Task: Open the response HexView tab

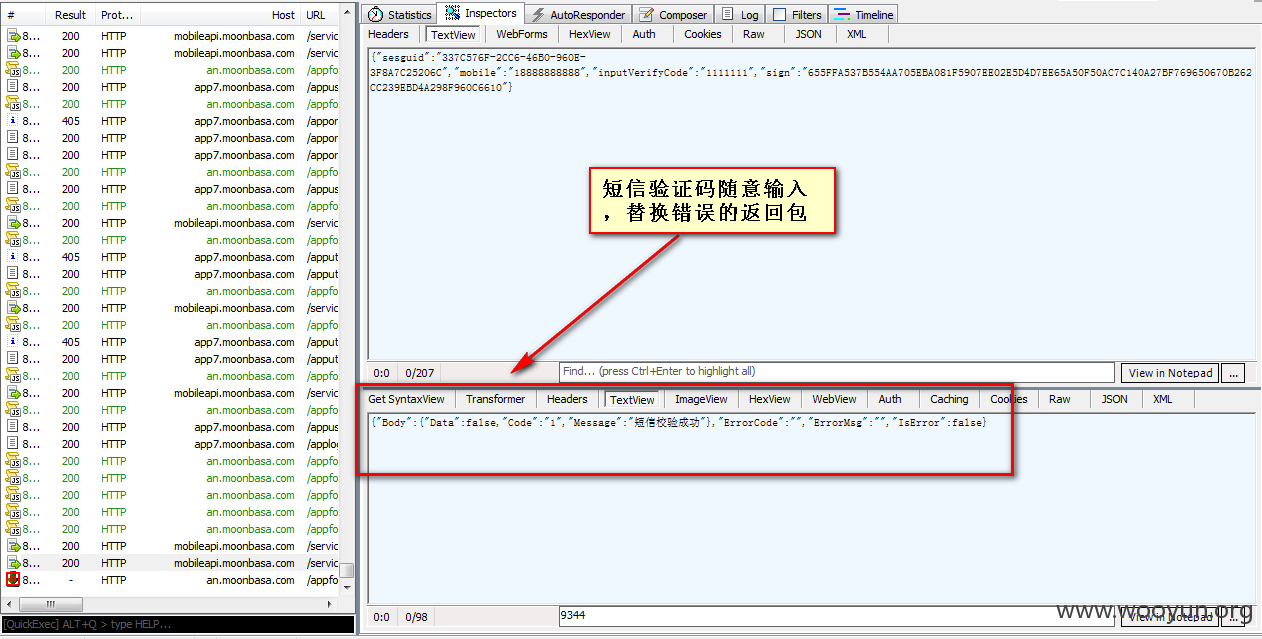Action: coord(770,399)
